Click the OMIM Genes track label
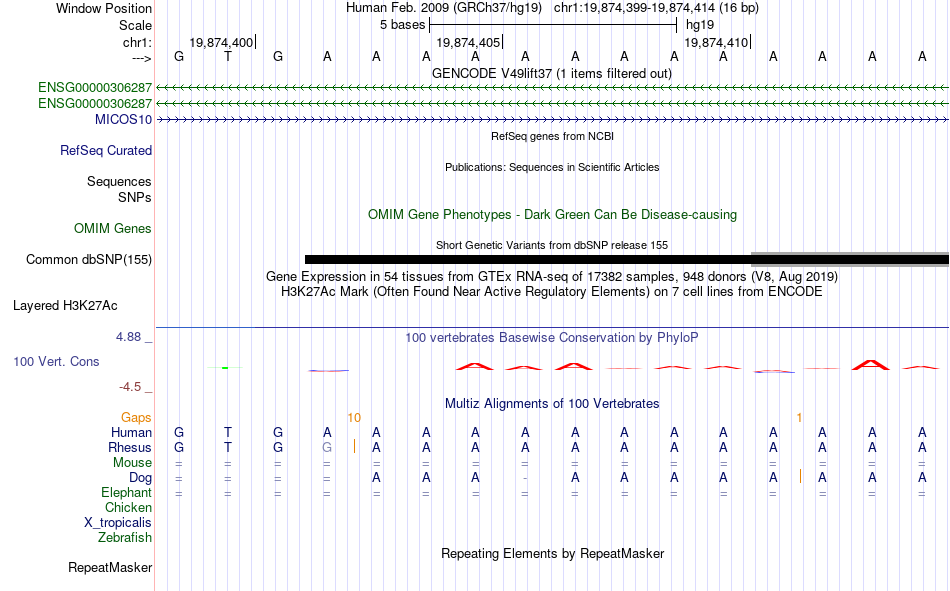The image size is (950, 591). [113, 229]
